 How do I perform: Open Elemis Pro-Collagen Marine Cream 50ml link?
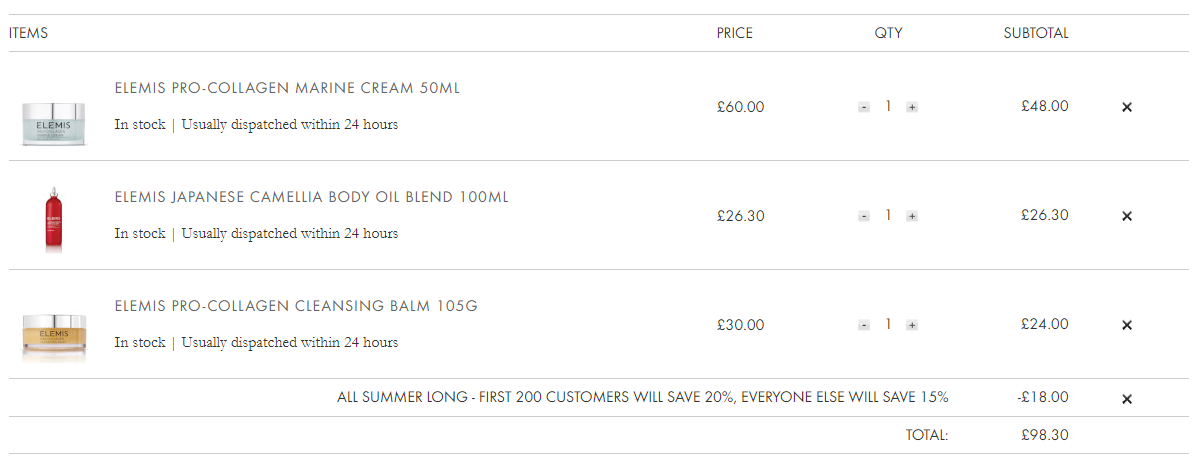point(288,88)
